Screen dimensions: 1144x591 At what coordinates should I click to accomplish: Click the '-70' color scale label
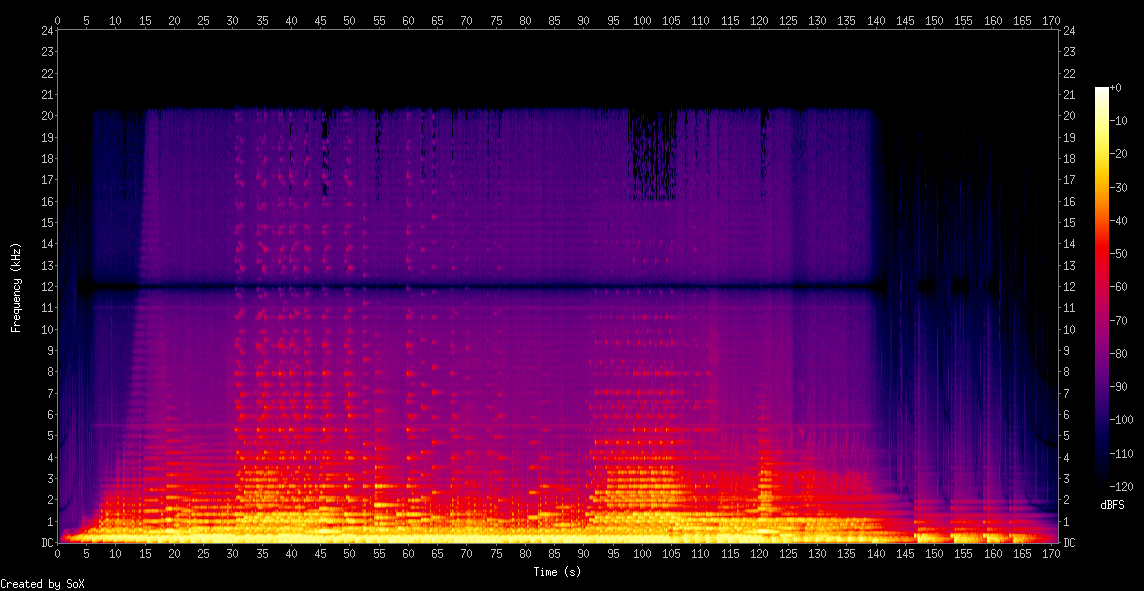coord(1118,320)
